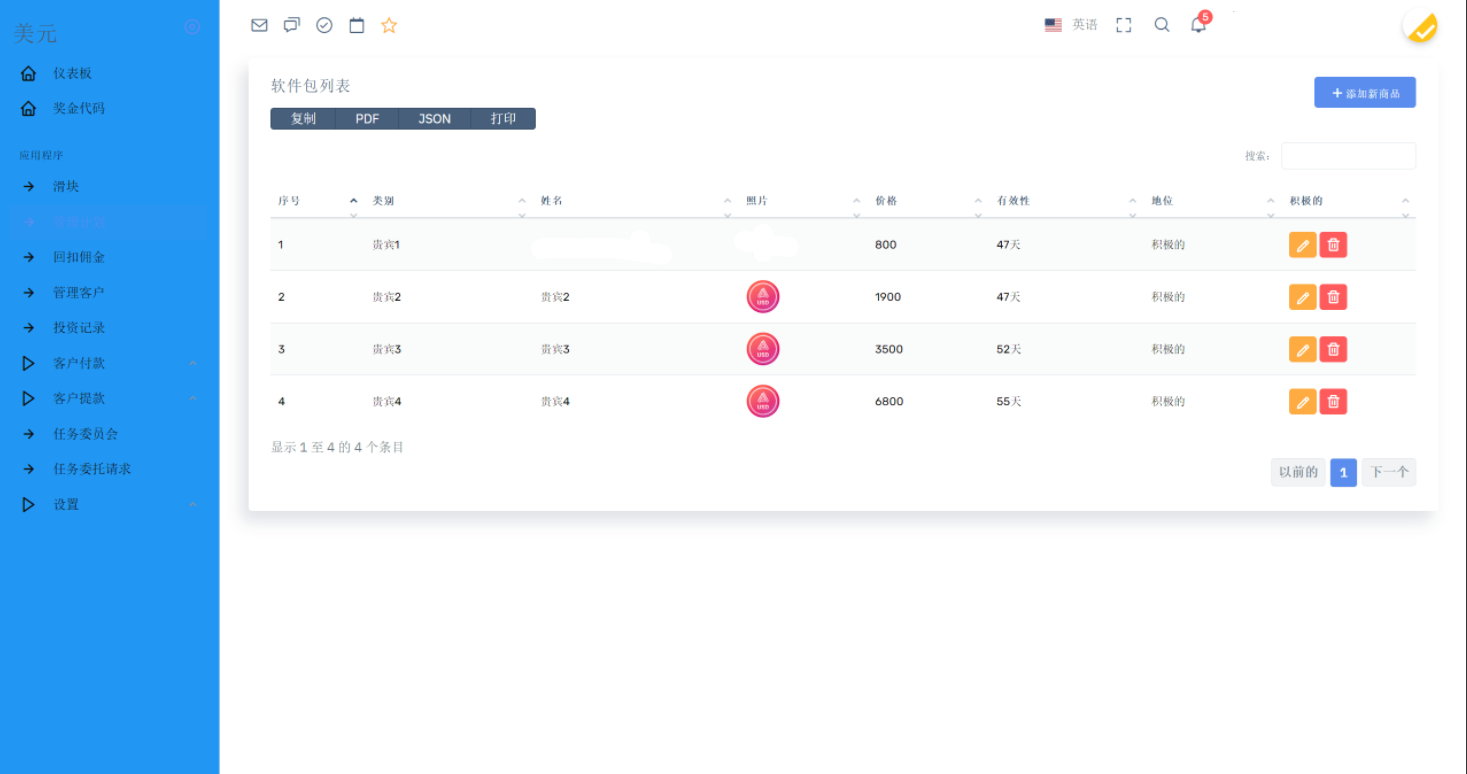
Task: Click the US flag language icon
Action: coord(1053,25)
